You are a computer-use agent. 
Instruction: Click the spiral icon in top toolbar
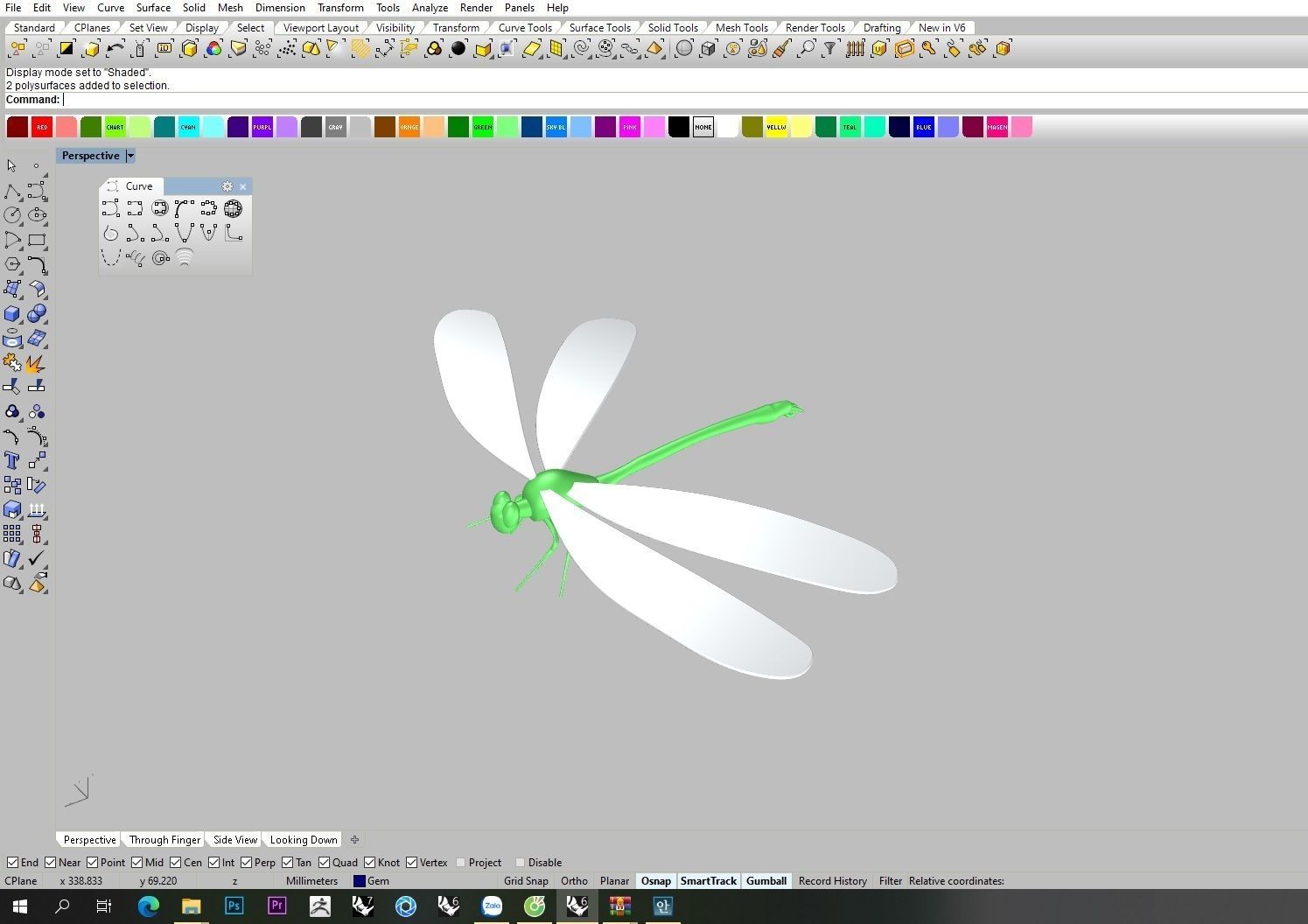coord(581,49)
